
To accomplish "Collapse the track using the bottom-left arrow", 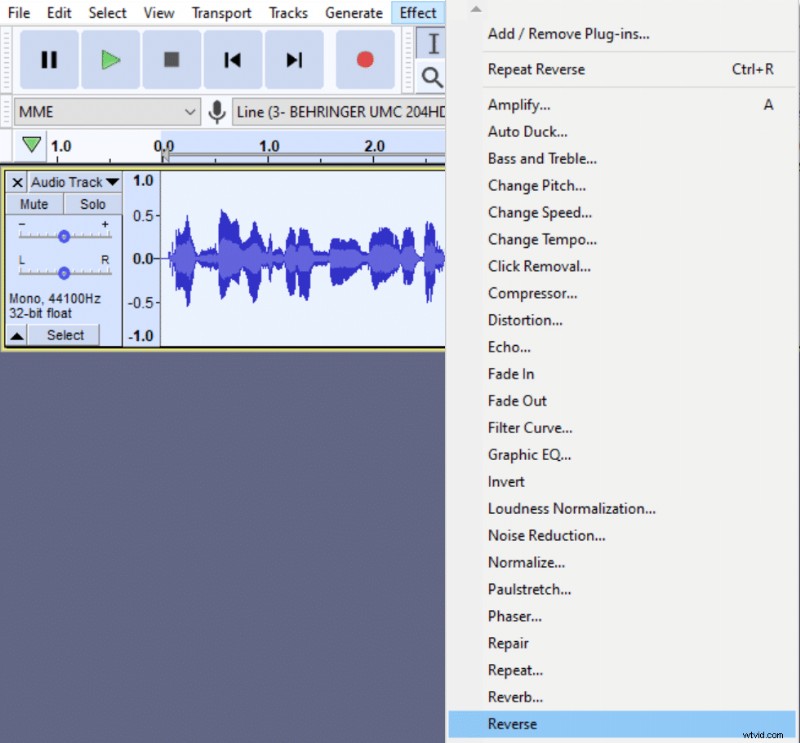I will (16, 335).
